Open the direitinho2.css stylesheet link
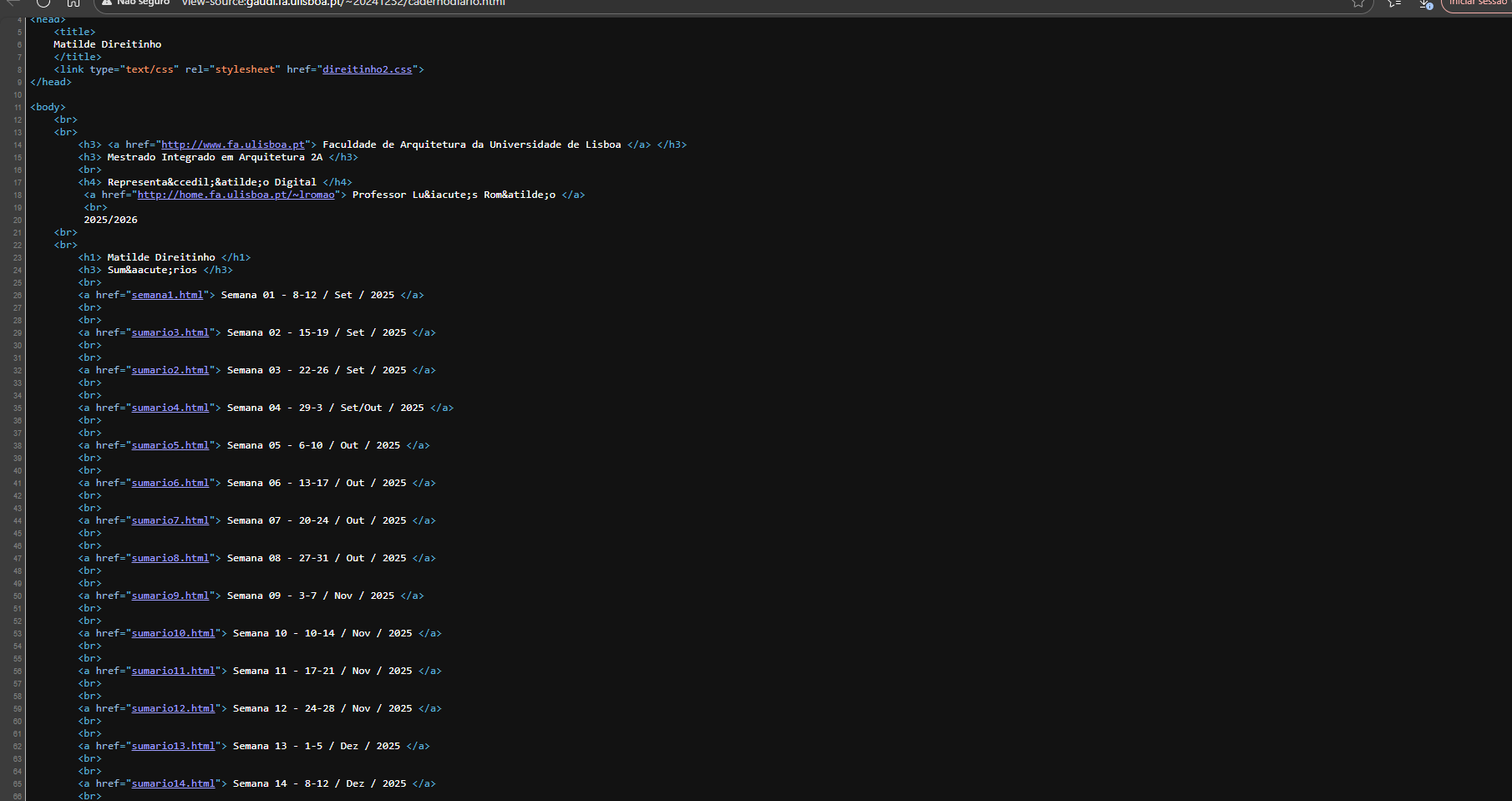 point(367,69)
